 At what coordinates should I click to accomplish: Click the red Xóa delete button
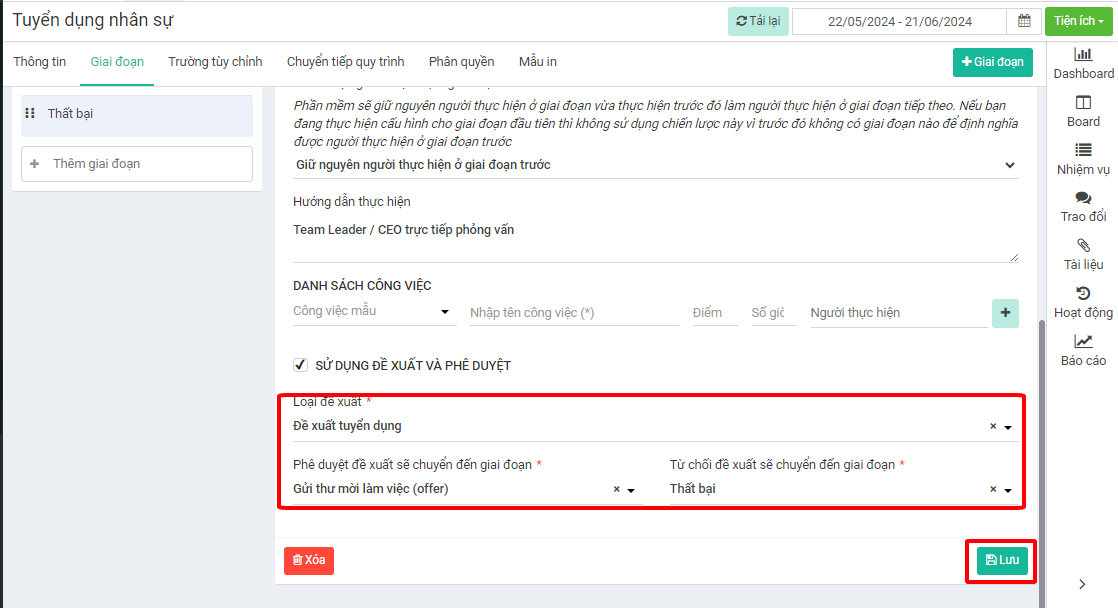(x=308, y=561)
